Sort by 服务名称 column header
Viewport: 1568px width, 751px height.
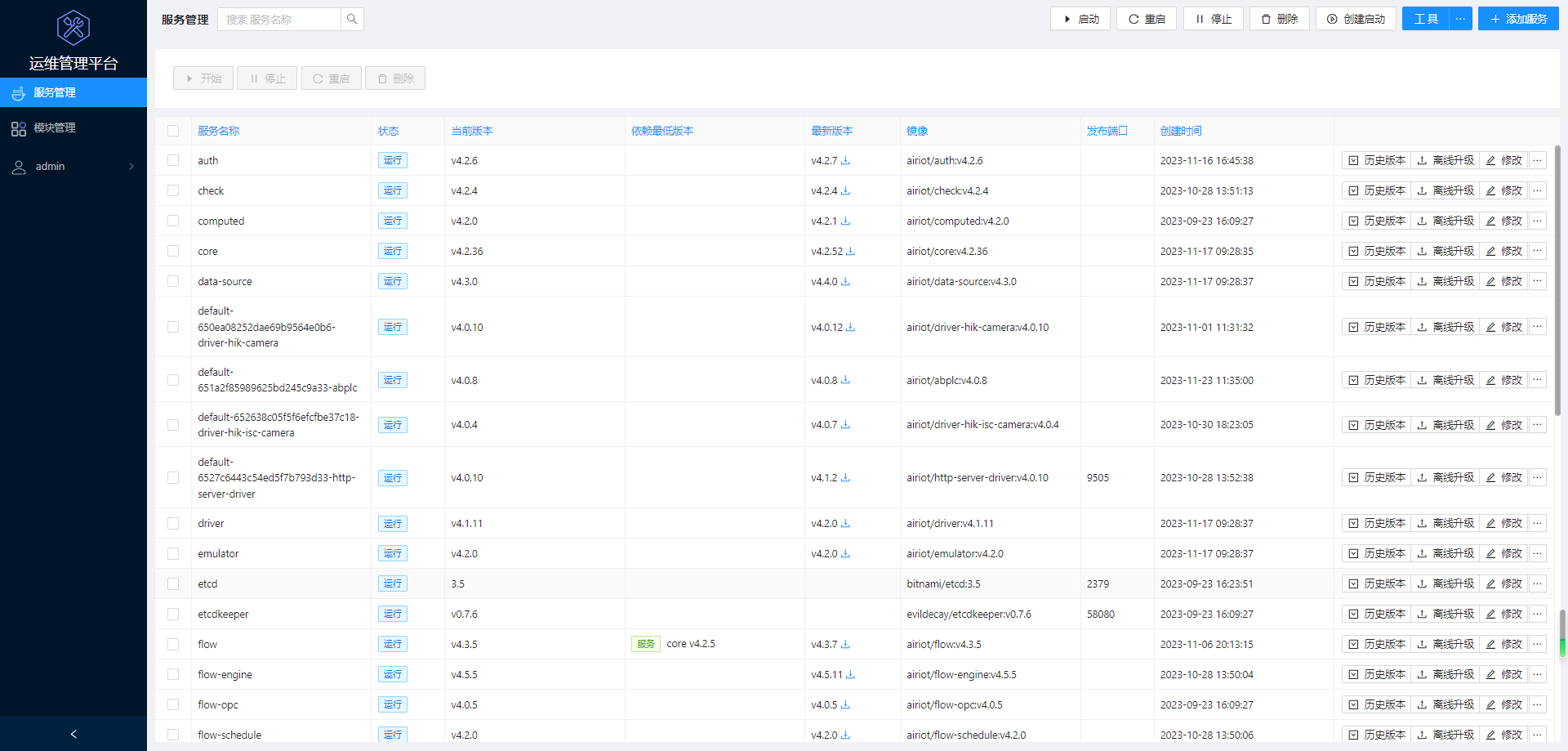219,131
